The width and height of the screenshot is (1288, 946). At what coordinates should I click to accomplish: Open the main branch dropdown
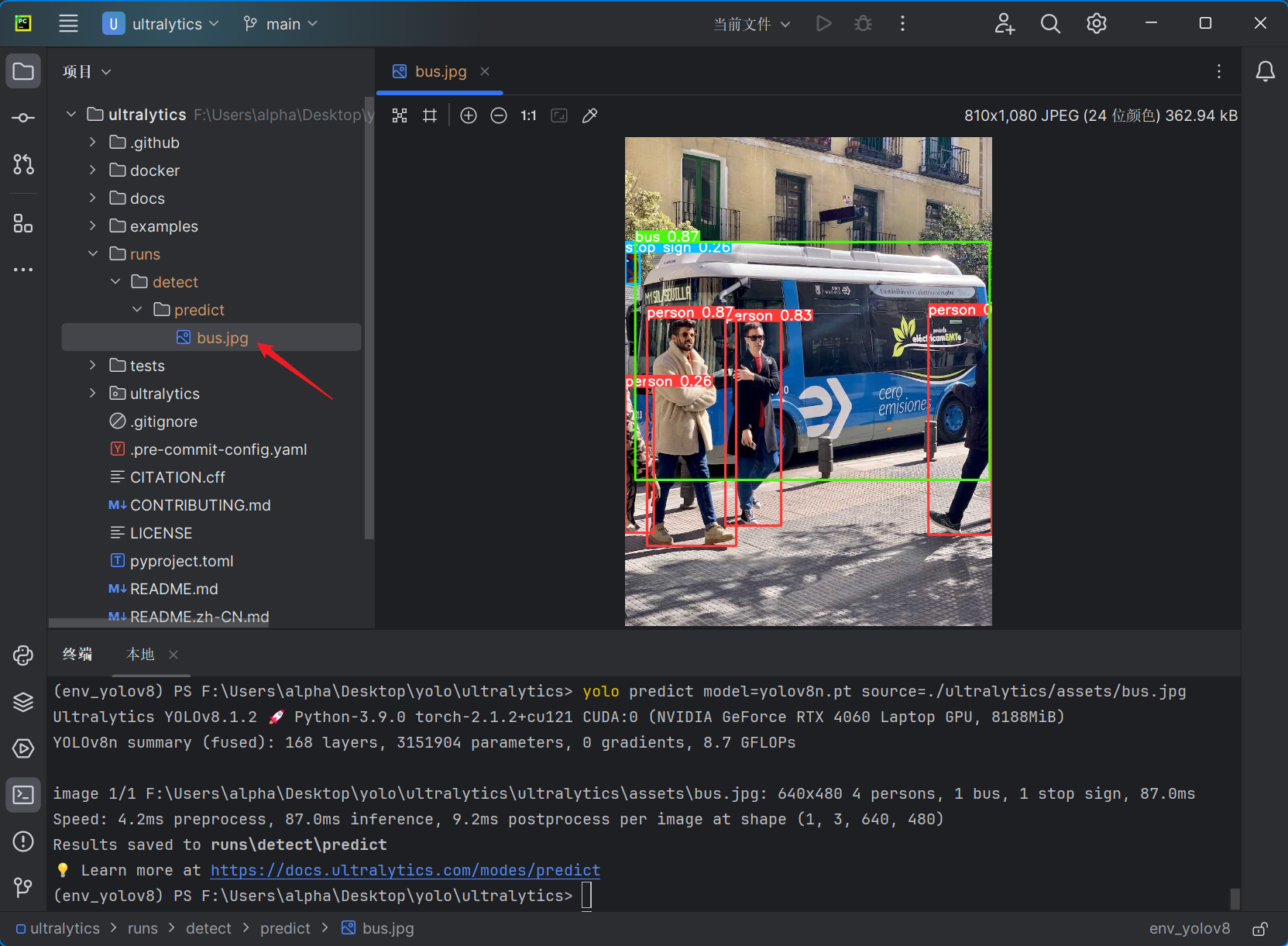pos(280,24)
